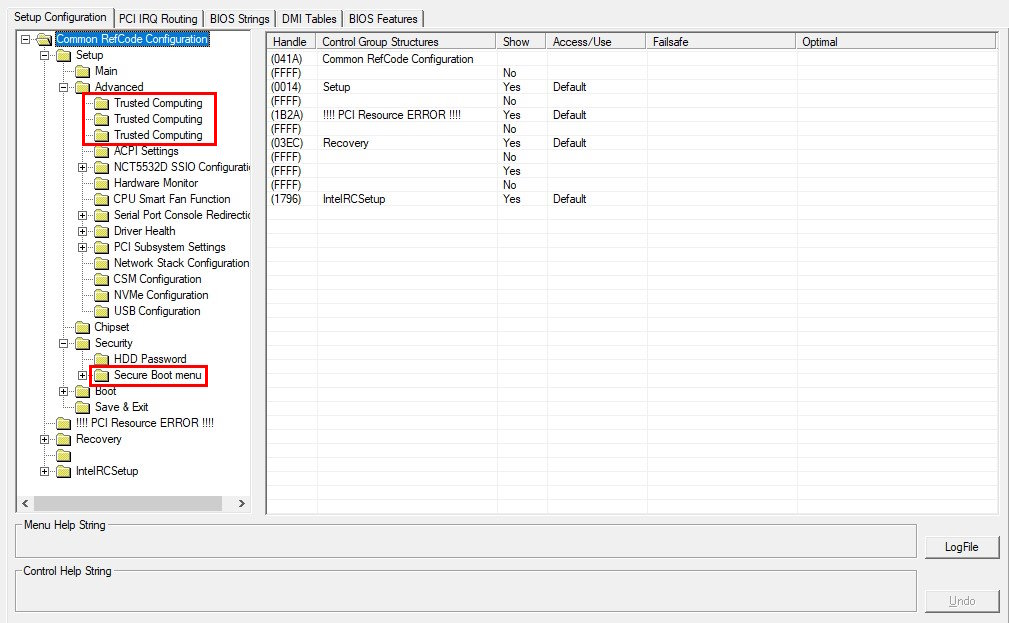Select the Network Stack Configuration tree item
Screen dimensions: 1009x623
point(180,263)
